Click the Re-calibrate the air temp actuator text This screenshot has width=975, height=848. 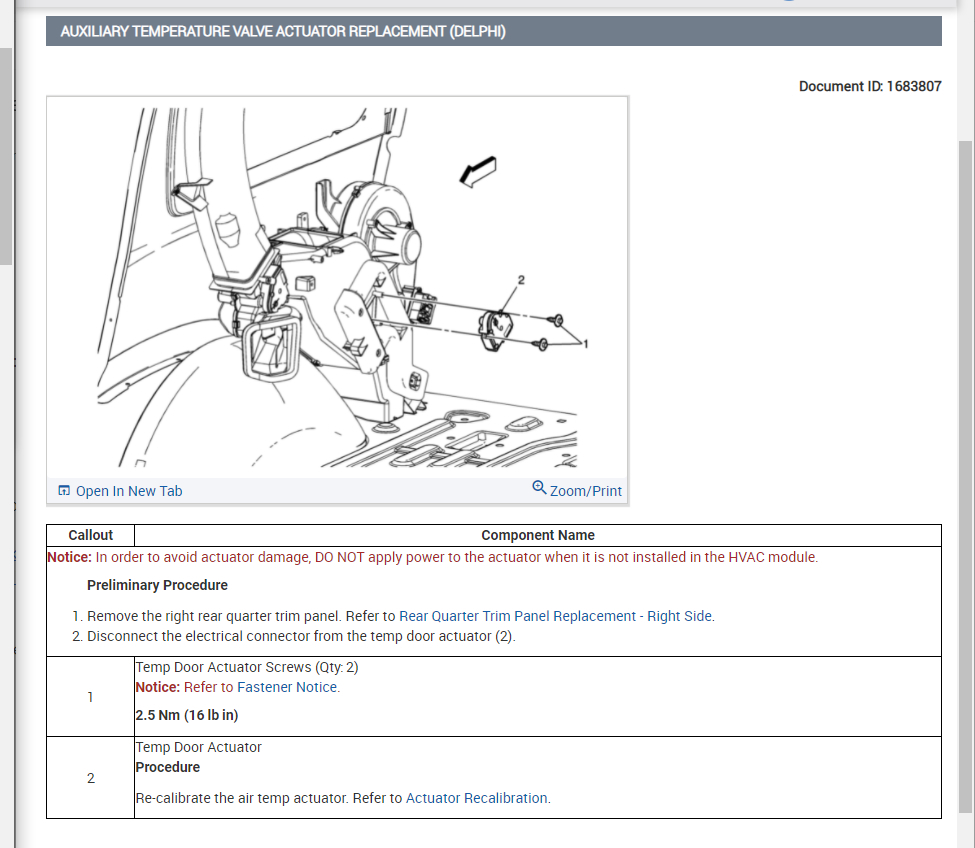click(x=343, y=798)
